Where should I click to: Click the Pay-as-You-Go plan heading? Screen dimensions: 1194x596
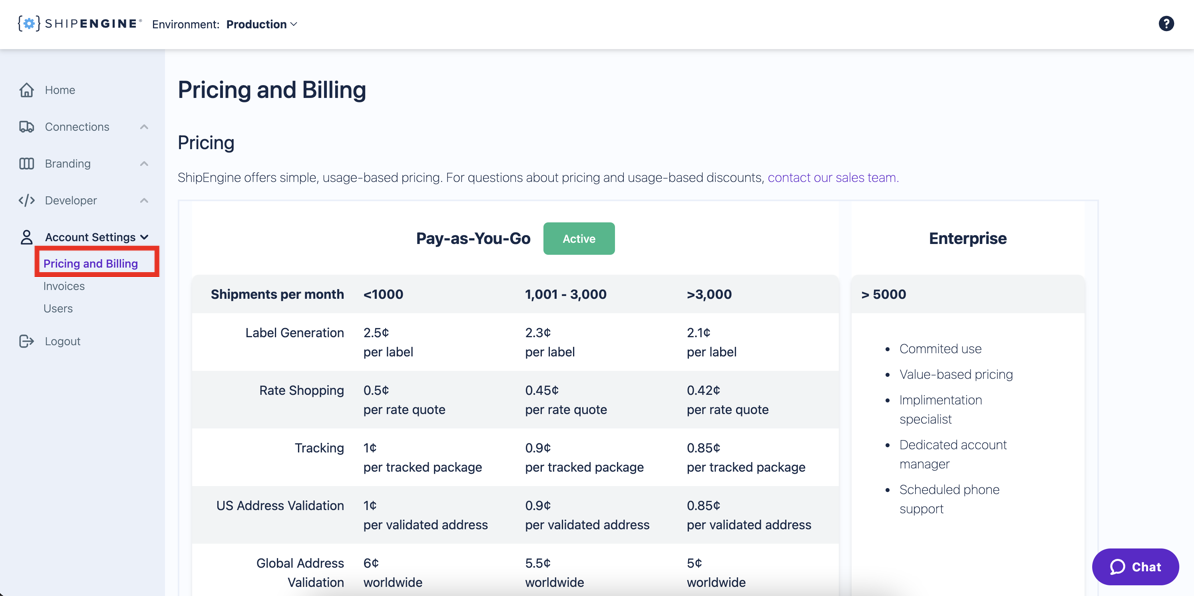(473, 239)
